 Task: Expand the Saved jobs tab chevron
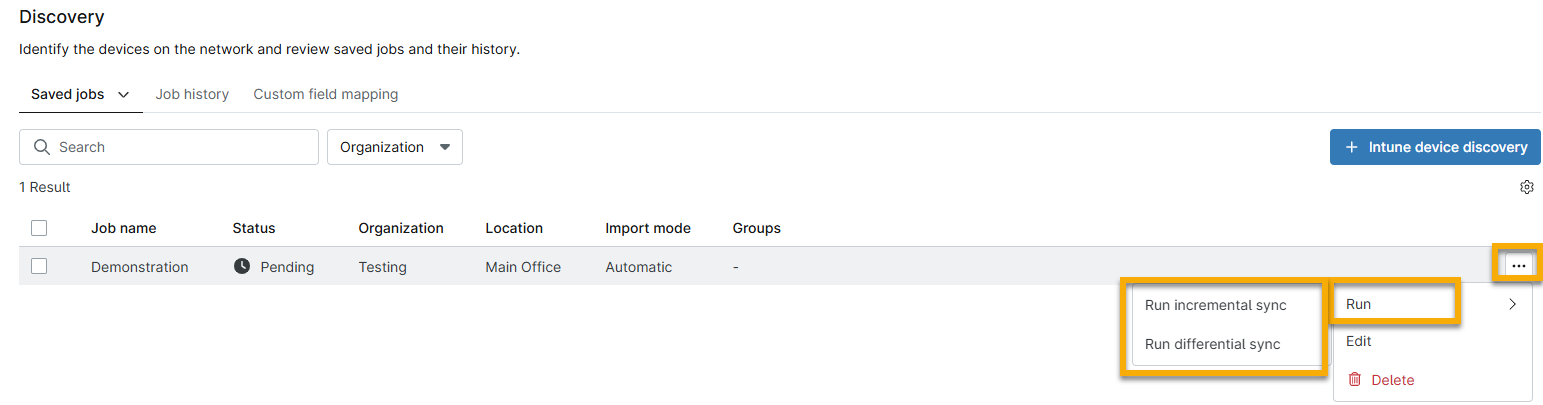coord(124,95)
